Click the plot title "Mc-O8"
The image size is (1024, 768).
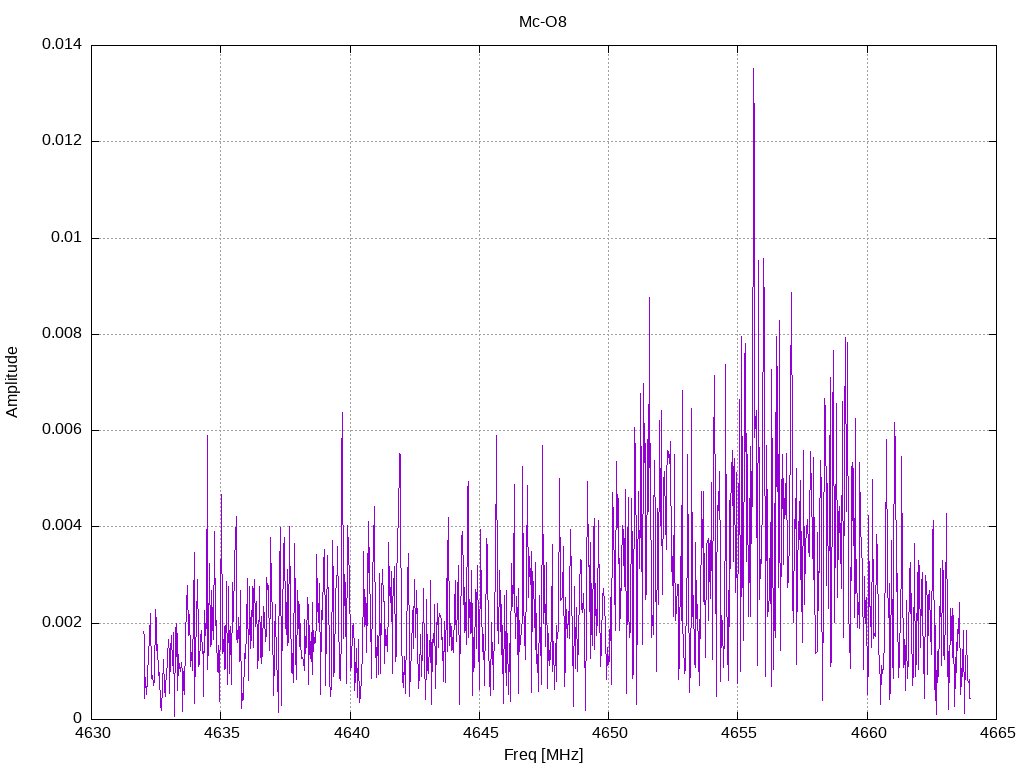[543, 22]
